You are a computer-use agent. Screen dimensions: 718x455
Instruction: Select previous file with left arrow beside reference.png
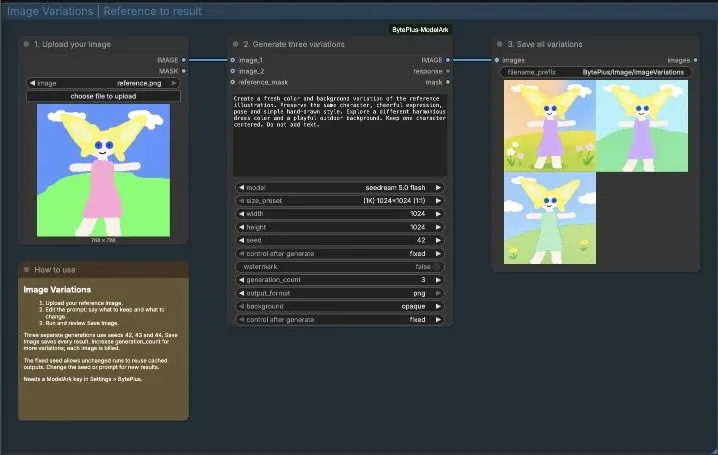tap(32, 83)
